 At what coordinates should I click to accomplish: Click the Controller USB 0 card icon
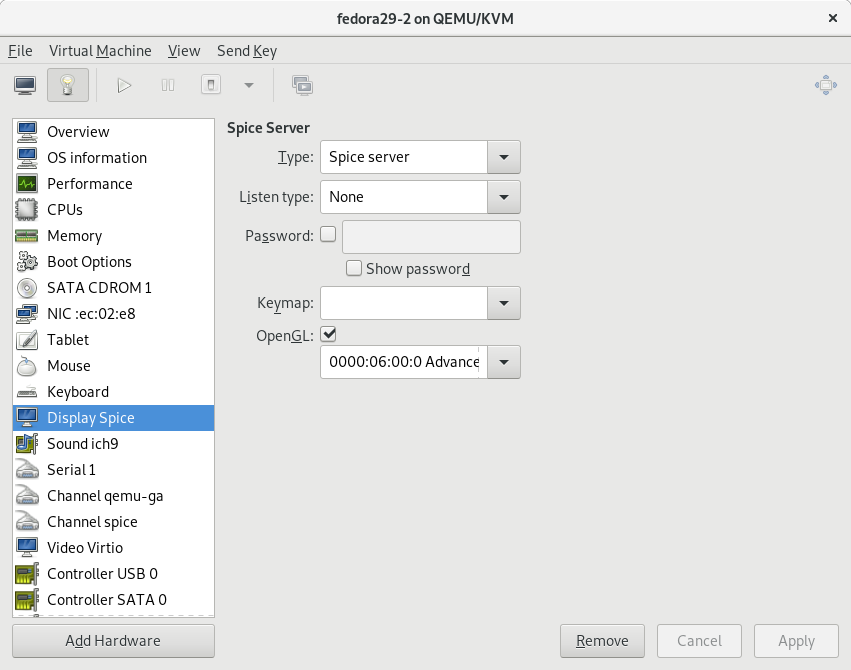point(27,574)
